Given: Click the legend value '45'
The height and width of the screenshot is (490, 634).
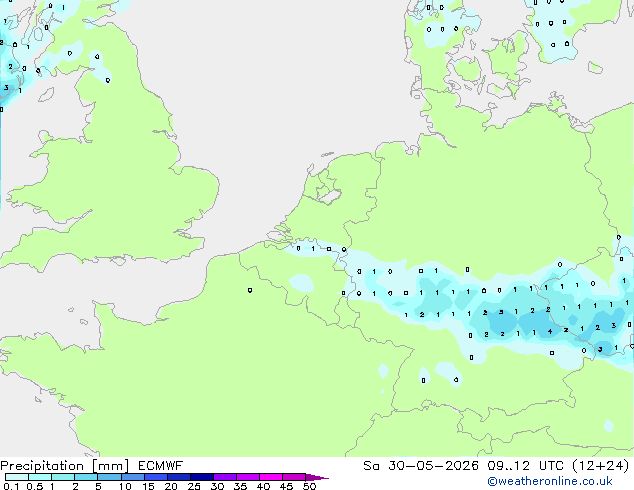Looking at the screenshot, I should [286, 486].
